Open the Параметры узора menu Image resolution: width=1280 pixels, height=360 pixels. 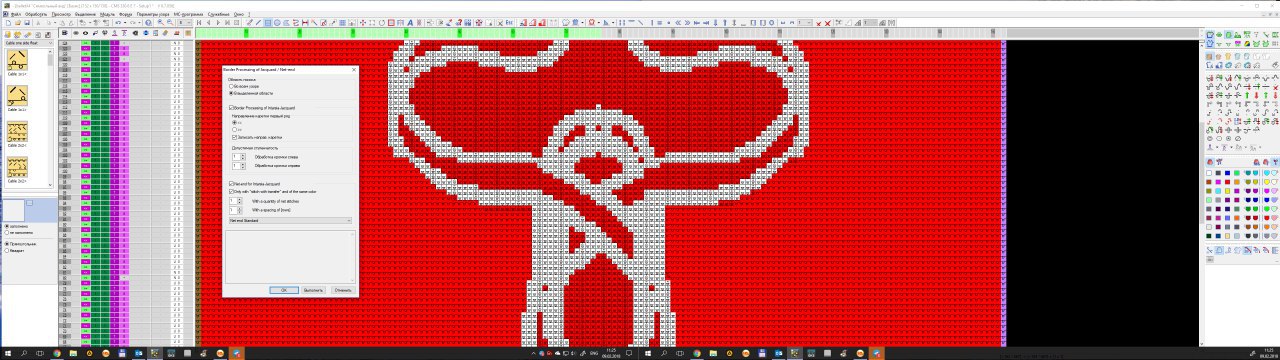click(153, 14)
